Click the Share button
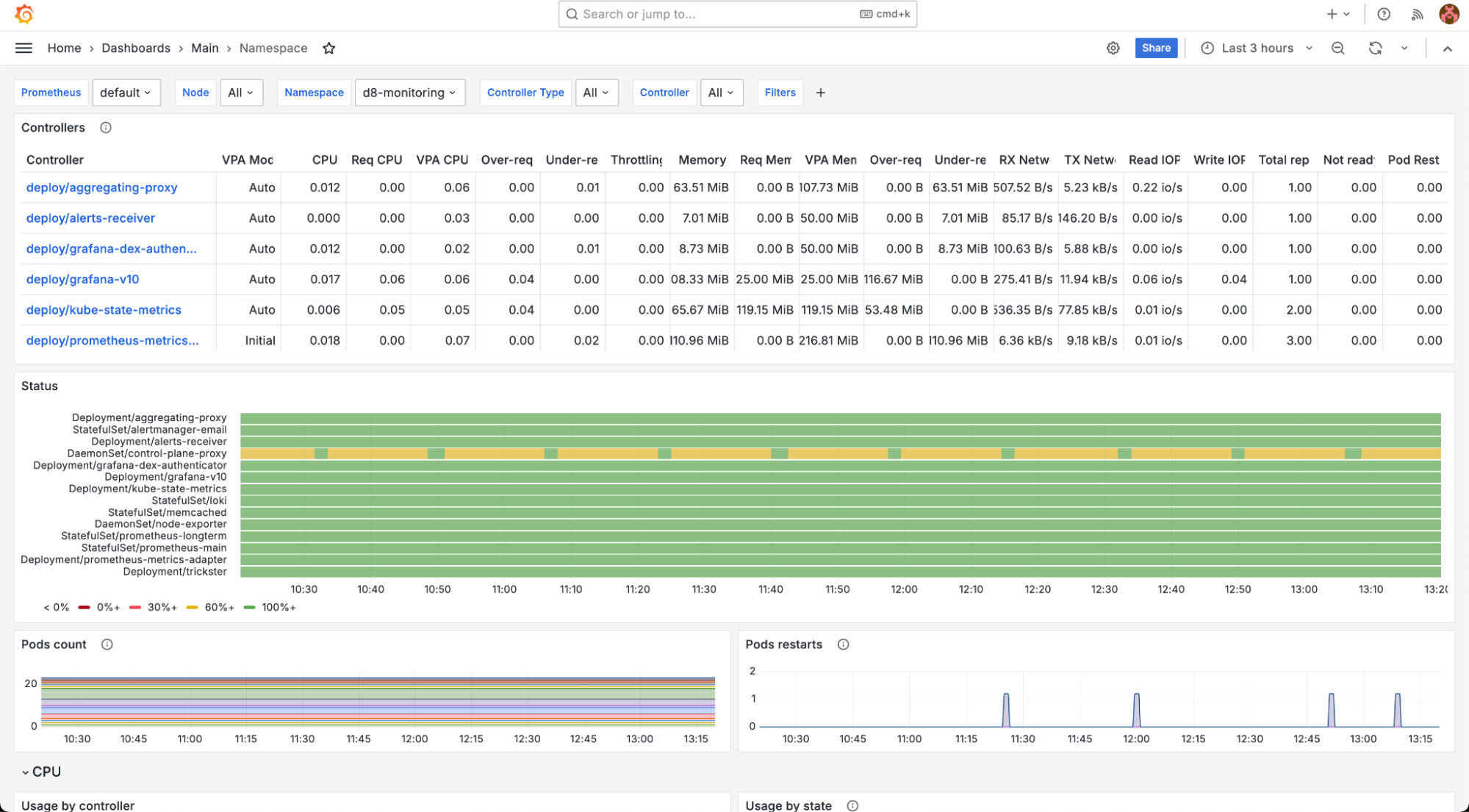 (x=1156, y=48)
